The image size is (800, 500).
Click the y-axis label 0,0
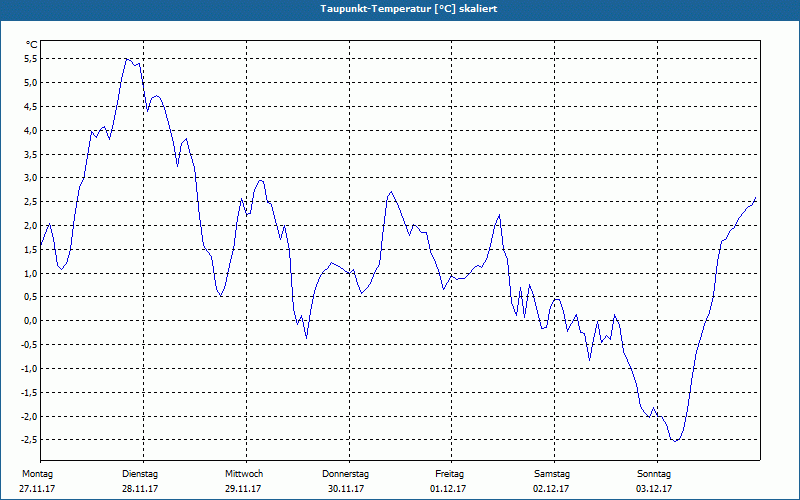[31, 321]
